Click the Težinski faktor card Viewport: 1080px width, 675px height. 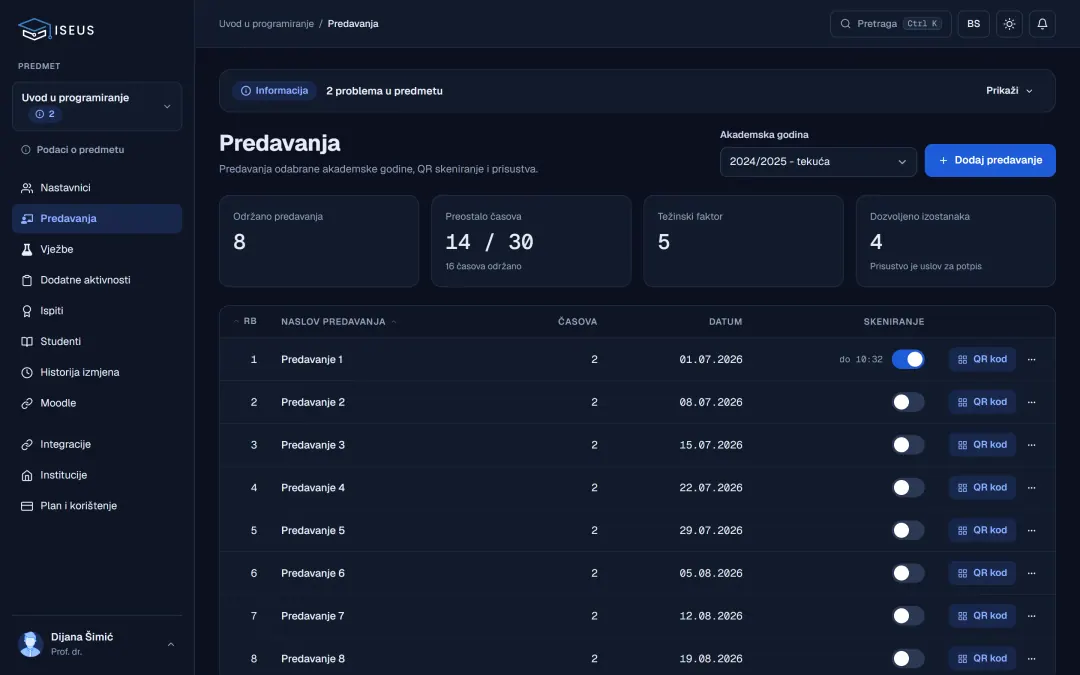coord(743,241)
